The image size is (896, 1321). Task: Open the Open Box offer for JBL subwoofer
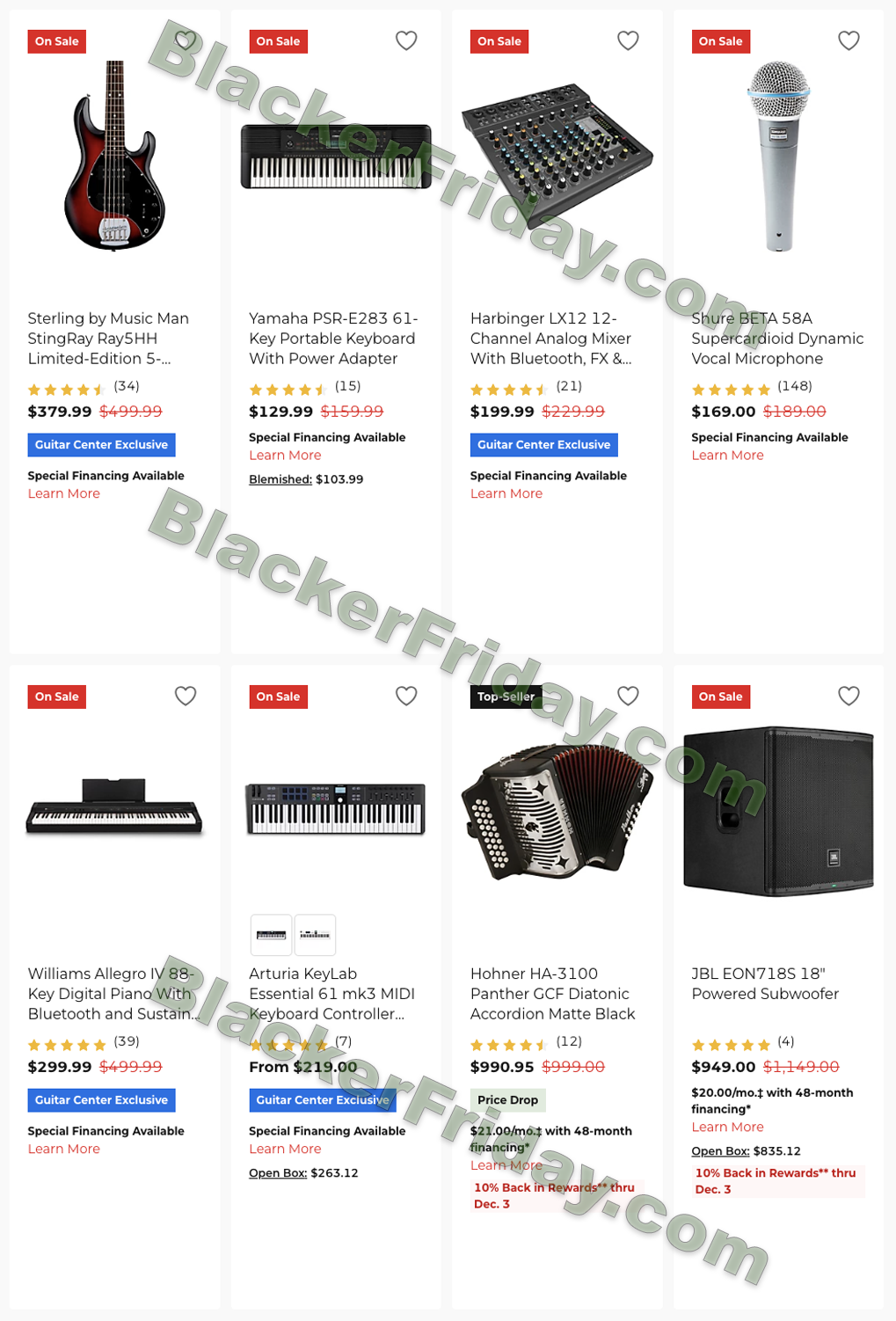(720, 1151)
